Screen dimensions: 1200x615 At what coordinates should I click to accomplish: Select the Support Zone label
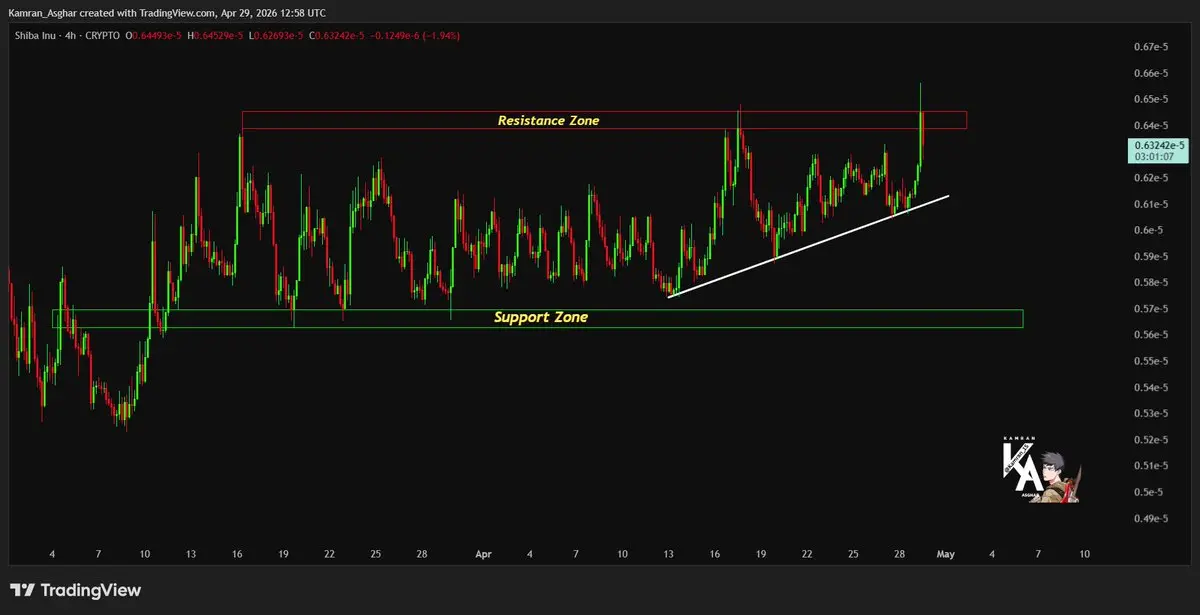tap(541, 317)
